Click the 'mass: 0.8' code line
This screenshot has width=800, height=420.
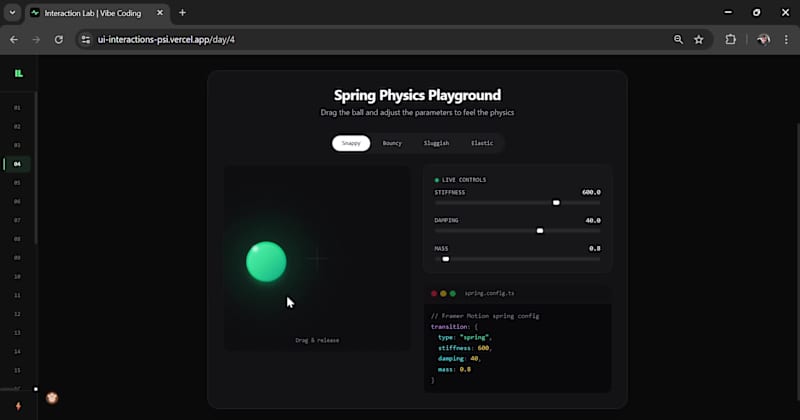click(x=454, y=369)
